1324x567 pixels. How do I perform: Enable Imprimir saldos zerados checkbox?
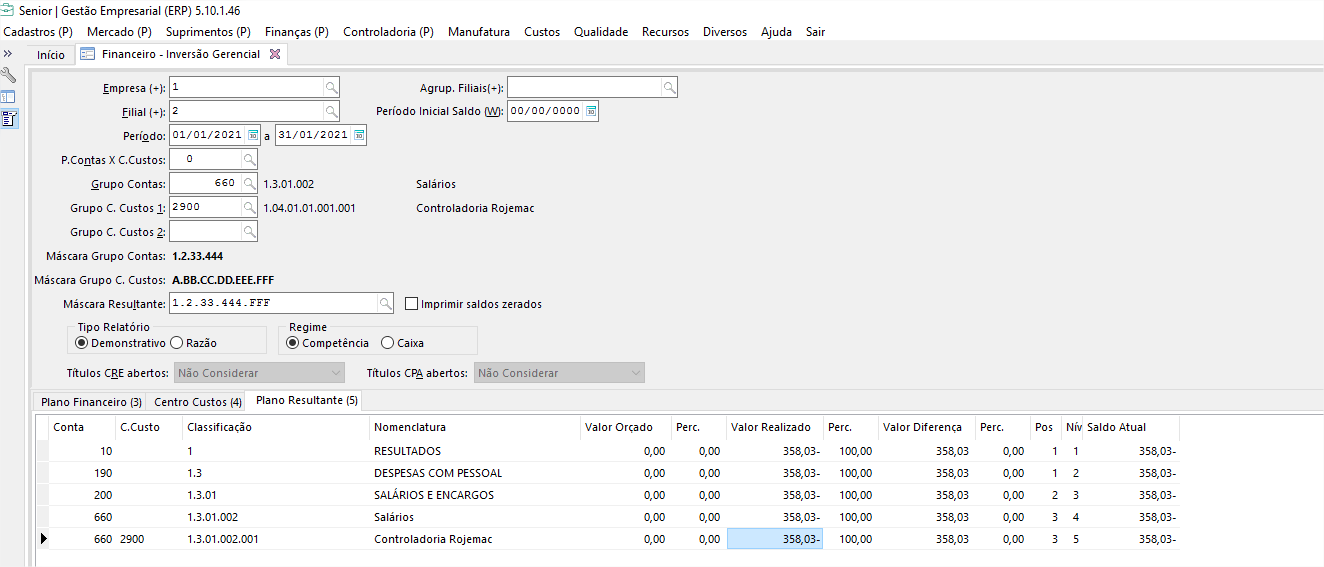pyautogui.click(x=412, y=304)
